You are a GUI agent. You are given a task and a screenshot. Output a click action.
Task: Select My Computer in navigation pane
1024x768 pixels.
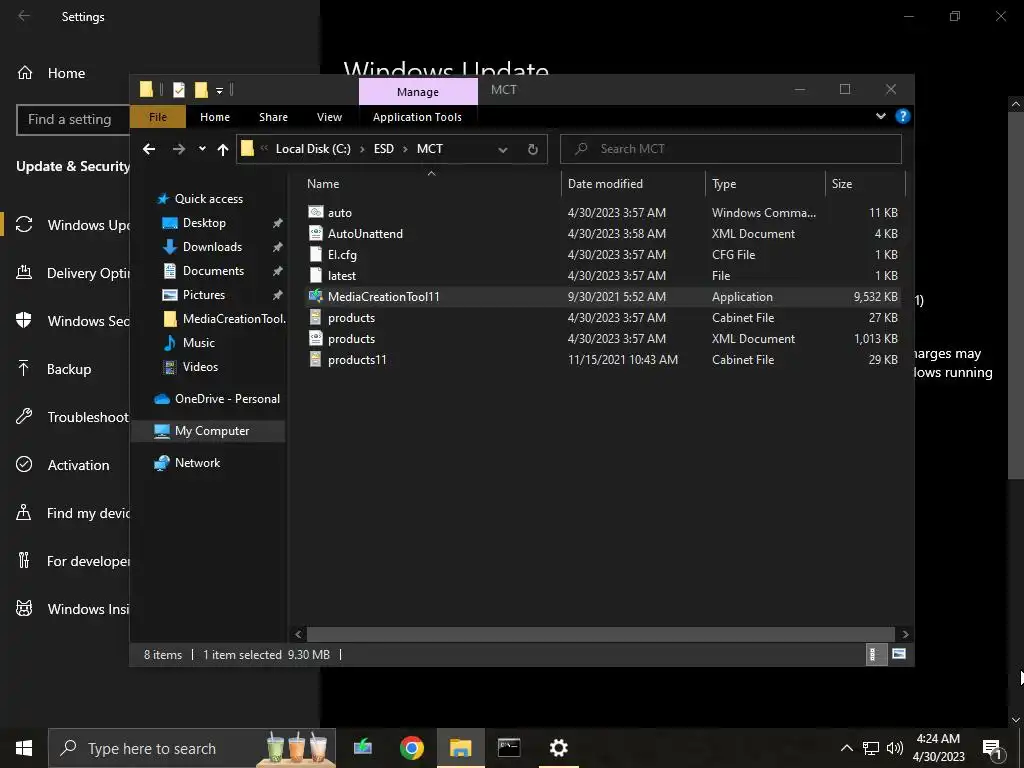point(208,431)
